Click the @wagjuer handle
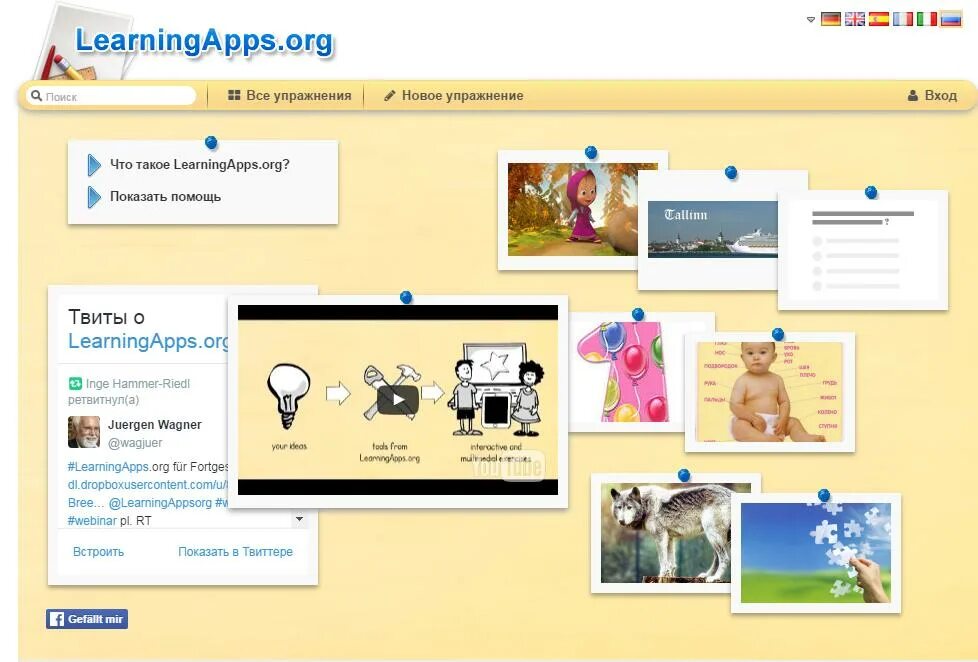The width and height of the screenshot is (978, 662). tap(135, 442)
